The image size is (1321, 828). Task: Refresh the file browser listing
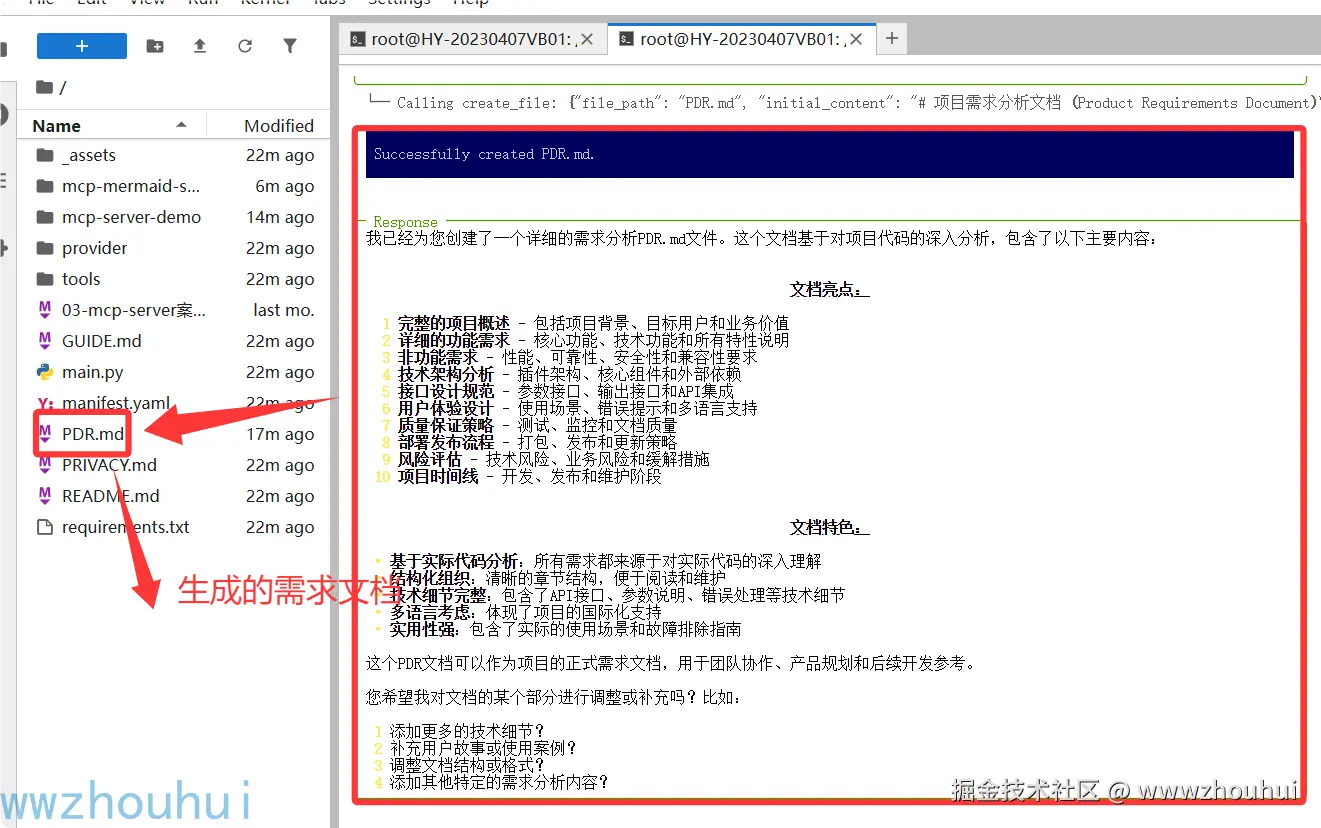[245, 46]
